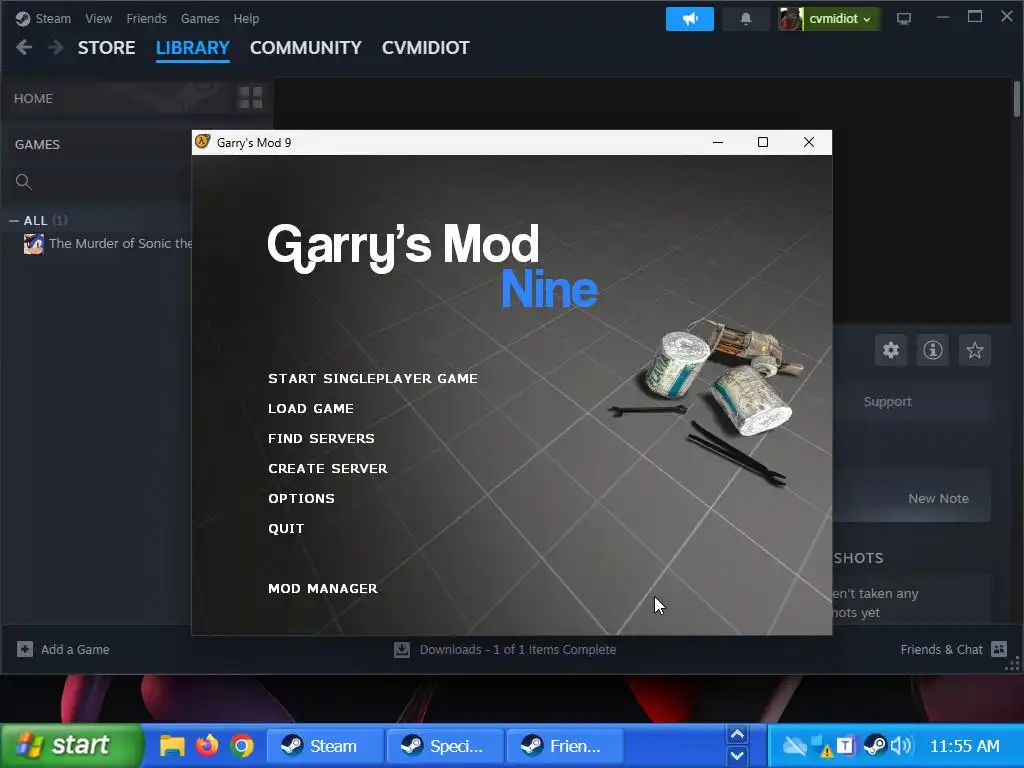The height and width of the screenshot is (768, 1024).
Task: Click the downloads icon in Steam footer
Action: point(402,649)
